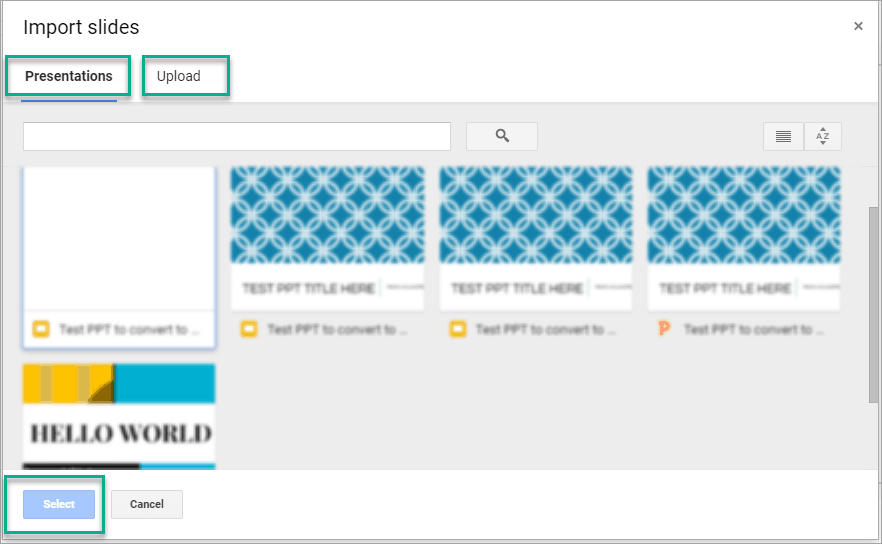
Task: Click the Slides icon of the third presentation
Action: [x=457, y=329]
